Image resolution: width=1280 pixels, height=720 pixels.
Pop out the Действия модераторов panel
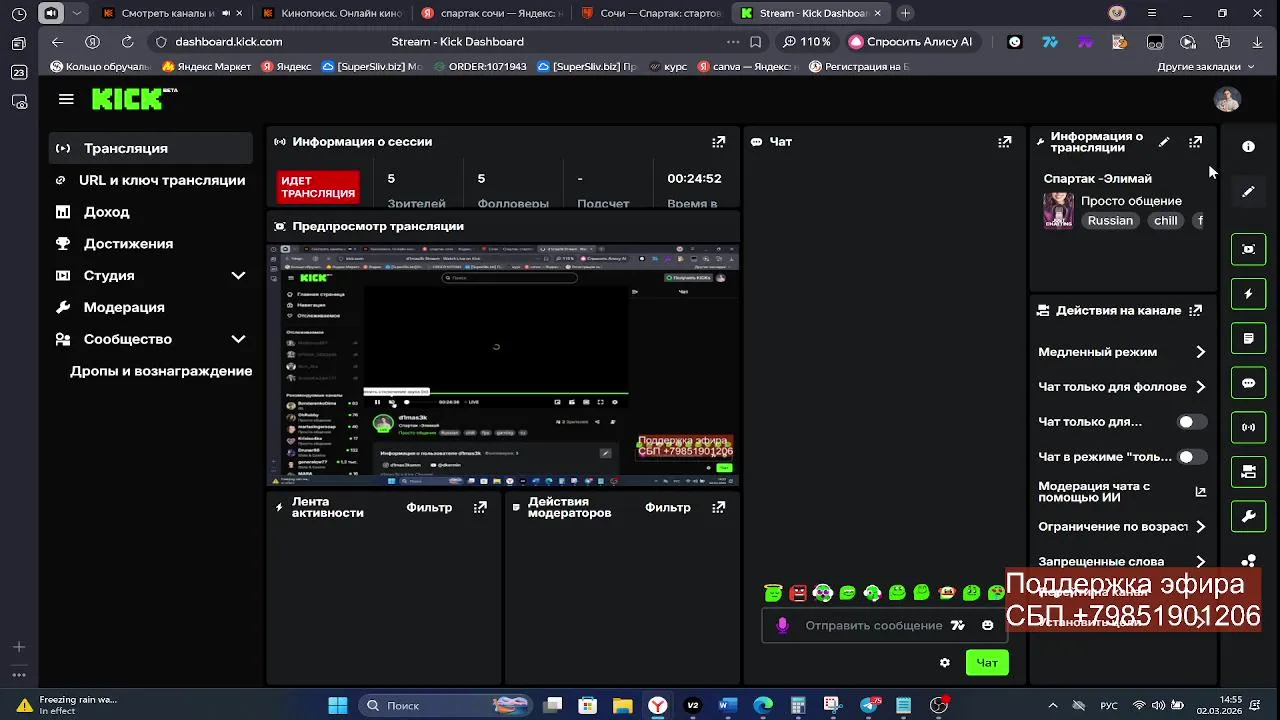coord(718,508)
